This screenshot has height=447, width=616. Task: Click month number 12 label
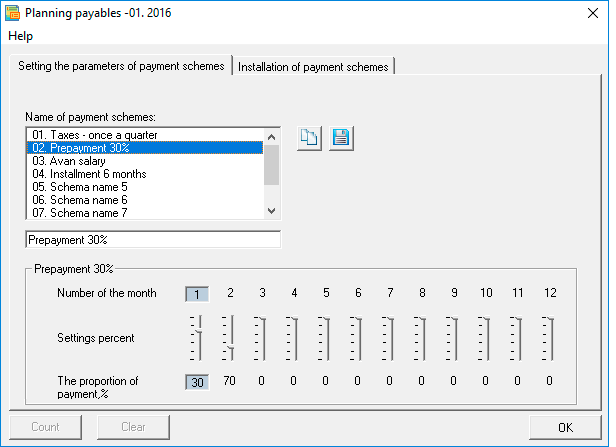[x=550, y=293]
